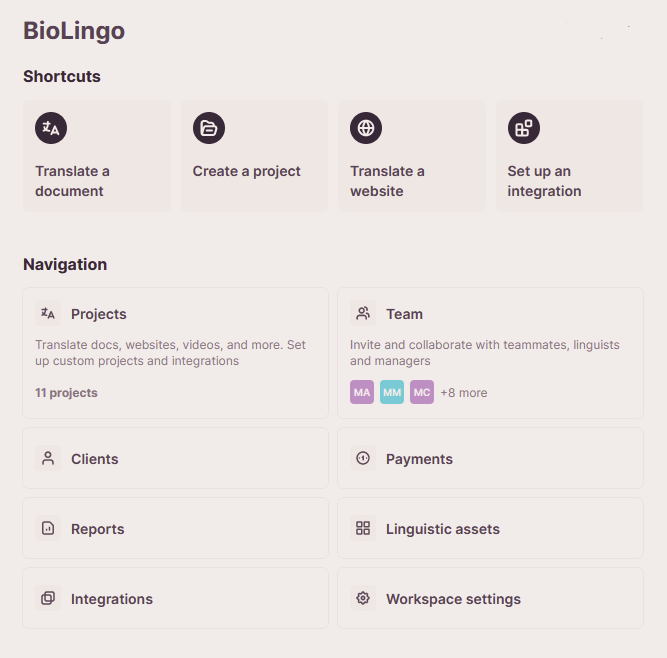The image size is (667, 658).
Task: Click the Create a project folder icon
Action: pyautogui.click(x=209, y=128)
